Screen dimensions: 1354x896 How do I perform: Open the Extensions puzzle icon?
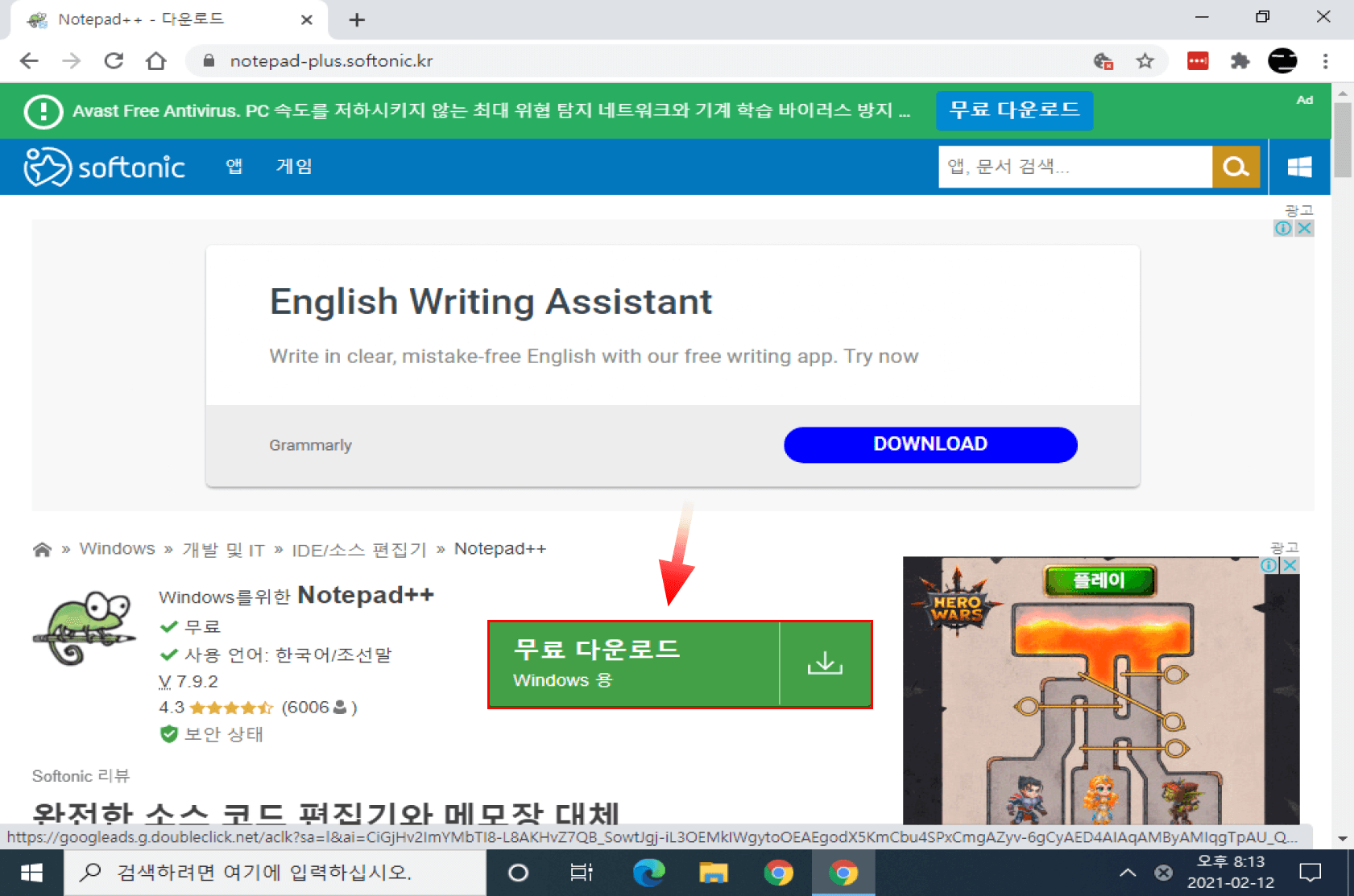[x=1240, y=61]
